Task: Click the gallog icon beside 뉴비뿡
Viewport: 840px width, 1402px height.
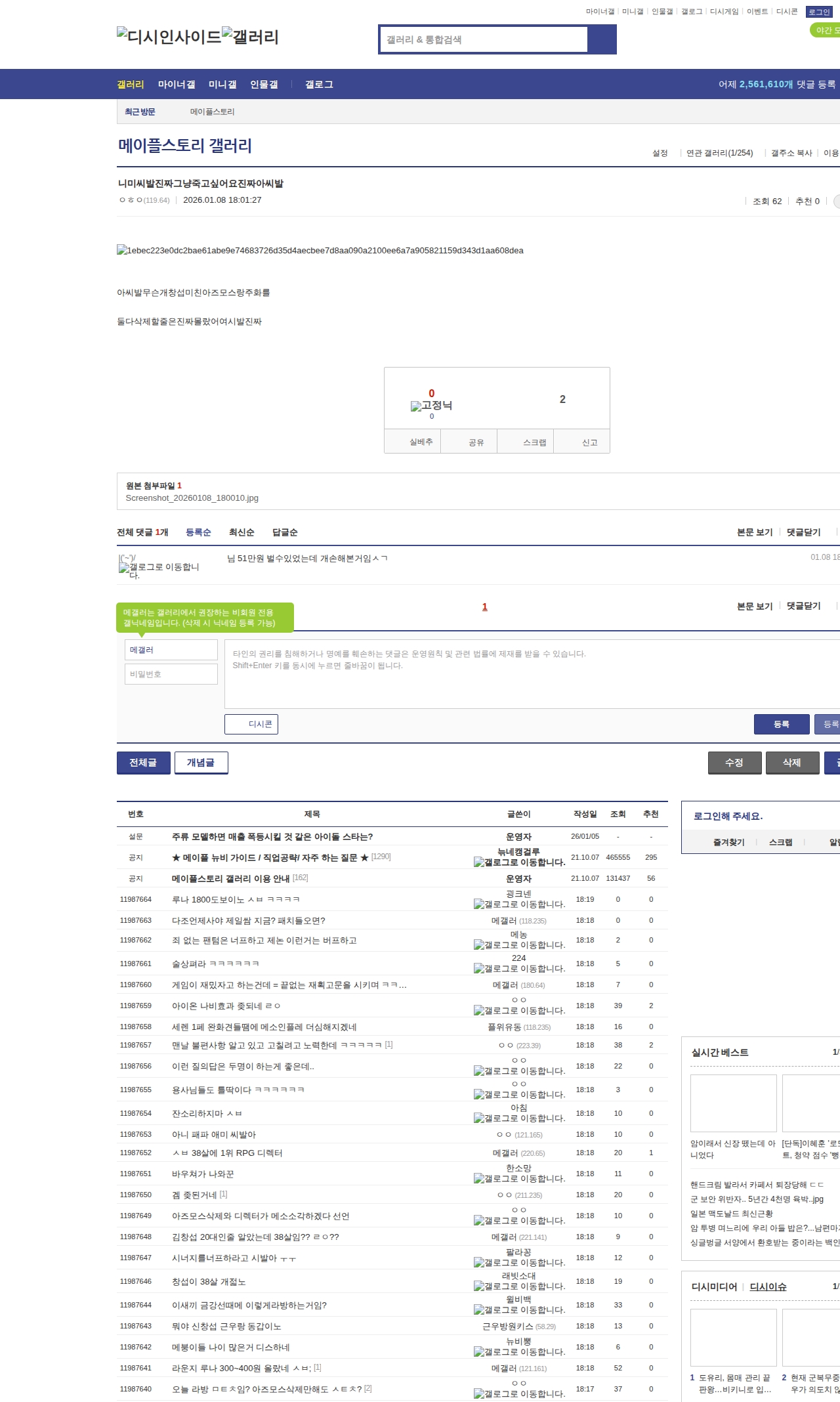Action: pos(479,1352)
